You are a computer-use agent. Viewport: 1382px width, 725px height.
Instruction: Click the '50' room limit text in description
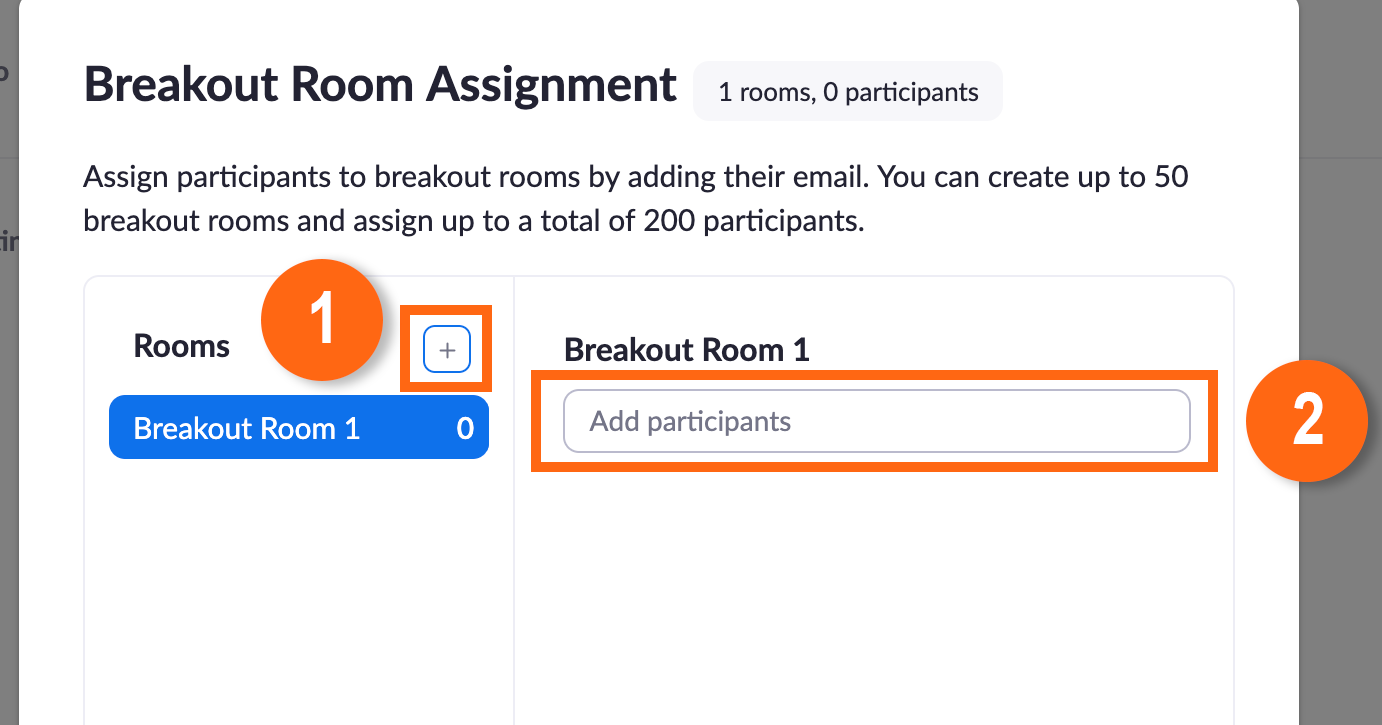[1171, 178]
